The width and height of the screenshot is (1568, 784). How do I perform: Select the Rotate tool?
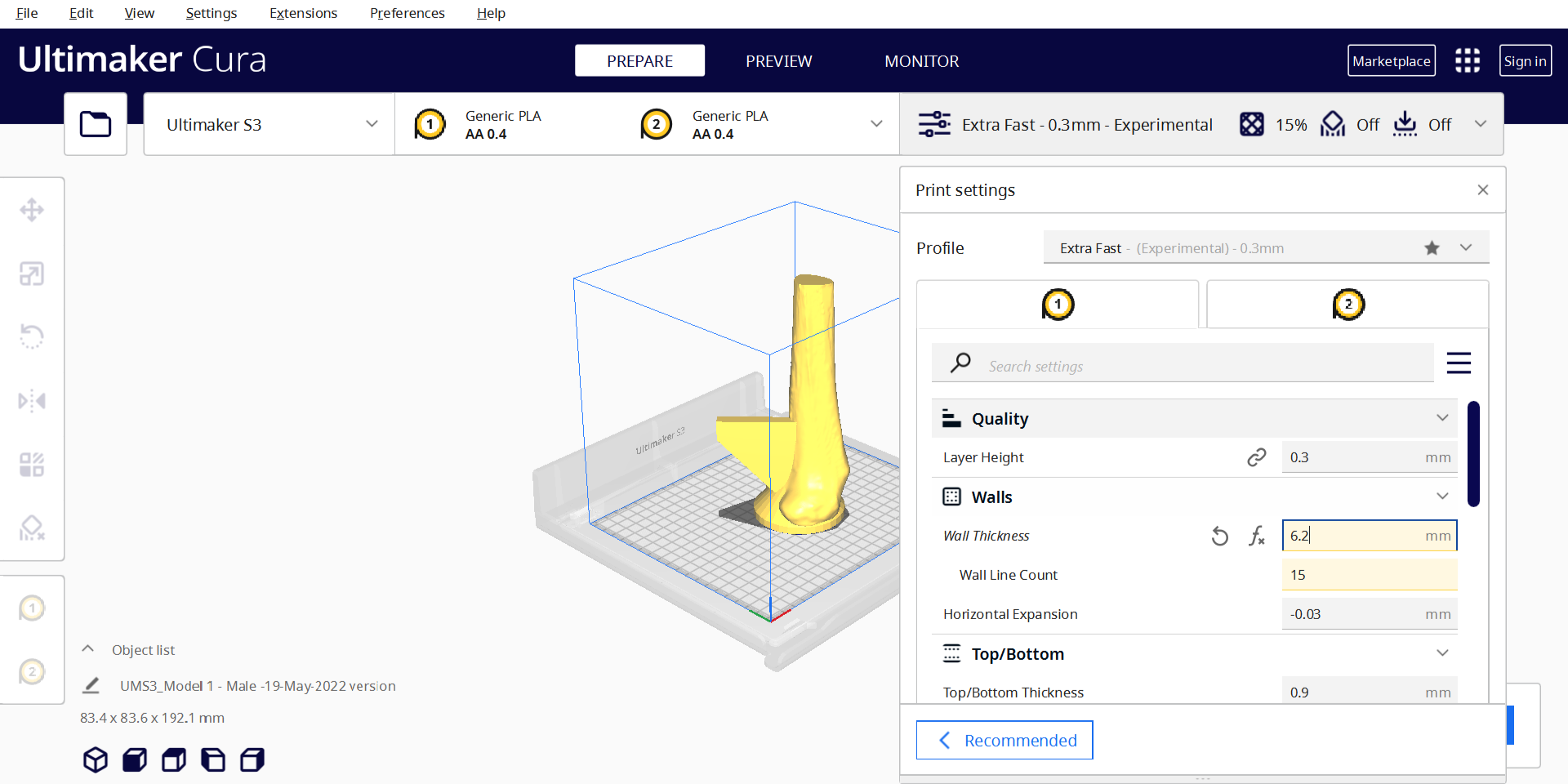(x=32, y=336)
